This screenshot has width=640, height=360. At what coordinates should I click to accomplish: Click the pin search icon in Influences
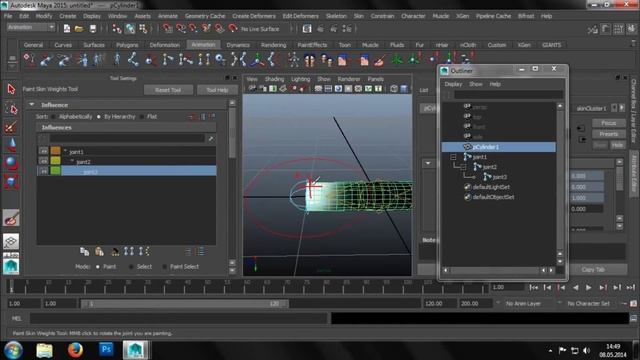(211, 139)
